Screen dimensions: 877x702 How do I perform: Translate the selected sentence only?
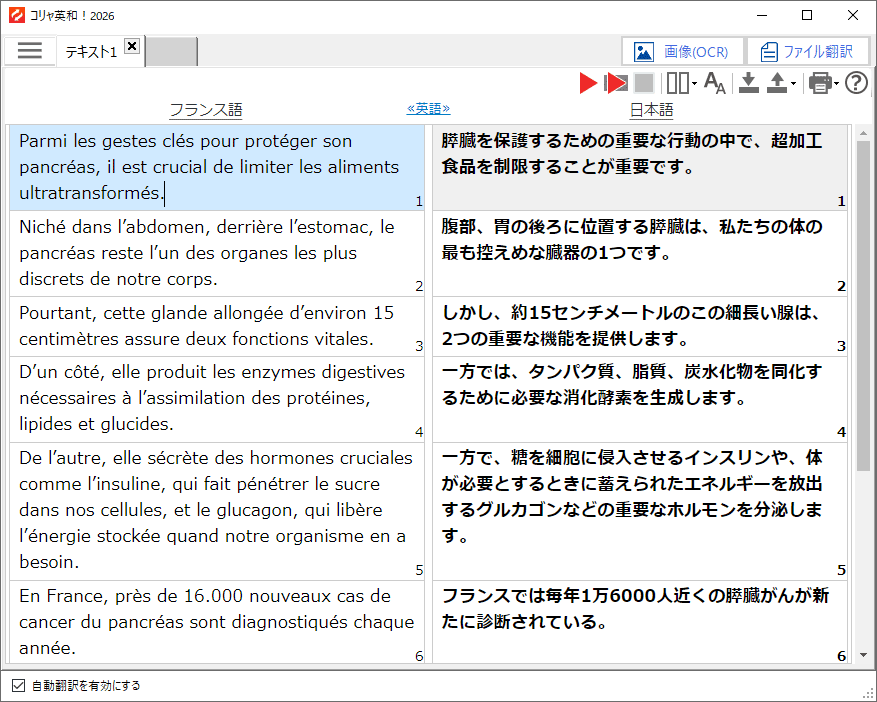616,83
